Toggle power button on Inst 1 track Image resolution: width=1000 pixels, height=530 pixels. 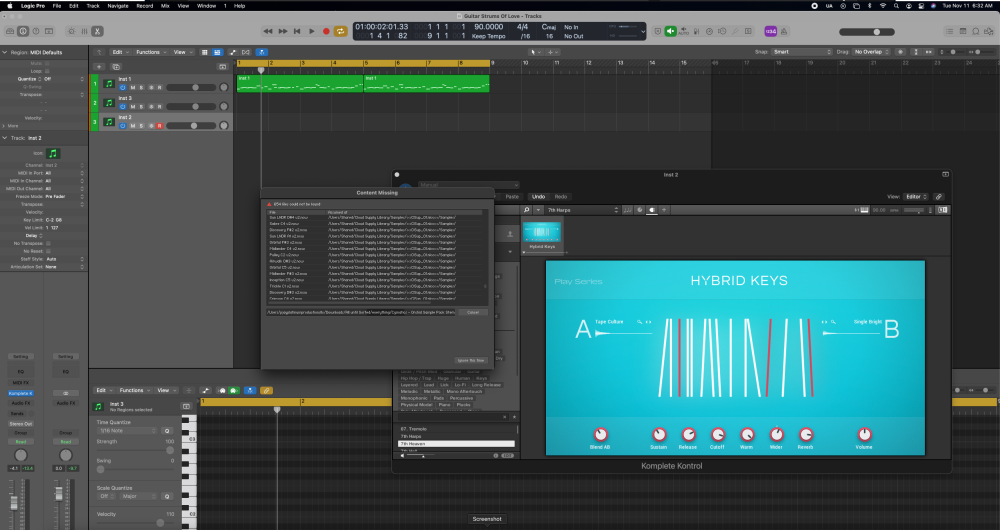pos(123,87)
